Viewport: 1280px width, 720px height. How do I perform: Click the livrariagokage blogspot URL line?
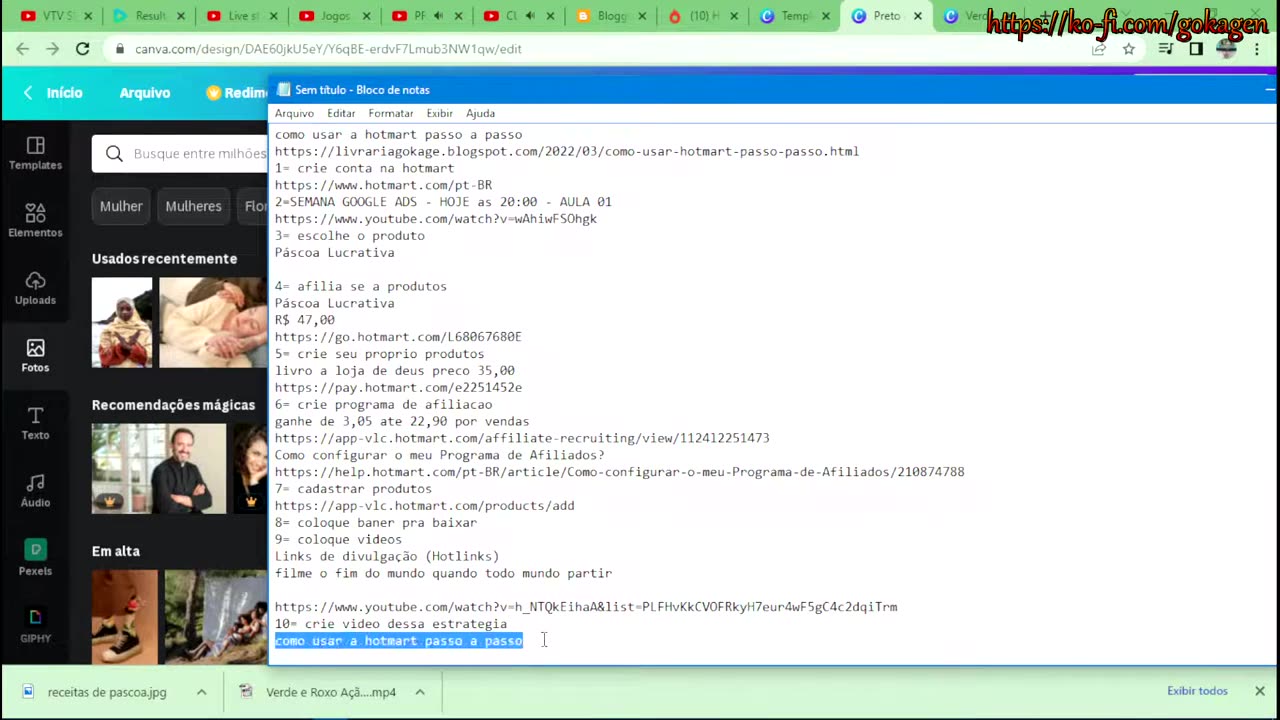(x=567, y=151)
